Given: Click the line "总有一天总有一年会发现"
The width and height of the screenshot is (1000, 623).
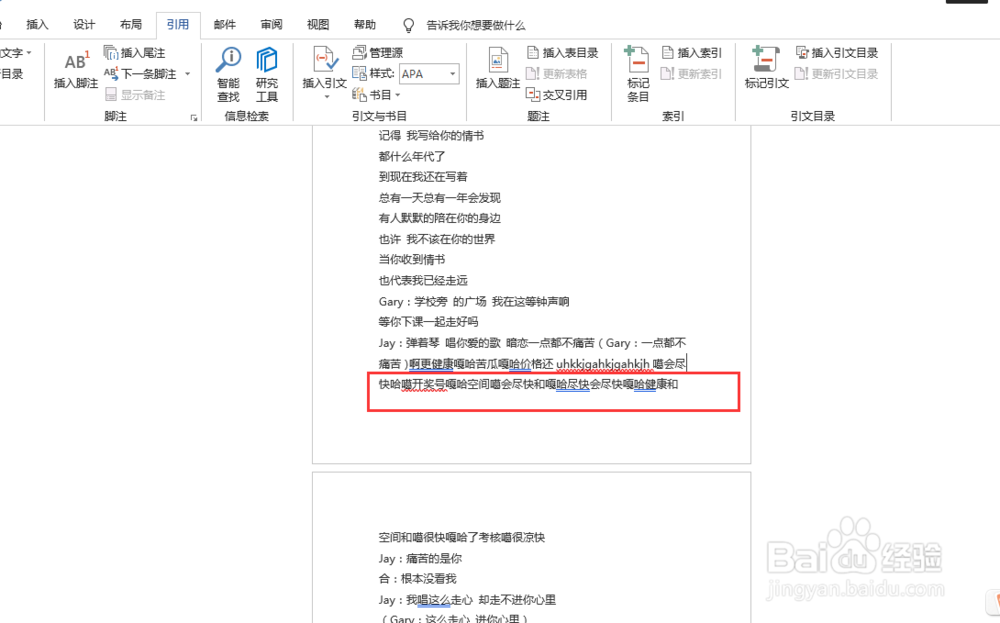Looking at the screenshot, I should 439,198.
